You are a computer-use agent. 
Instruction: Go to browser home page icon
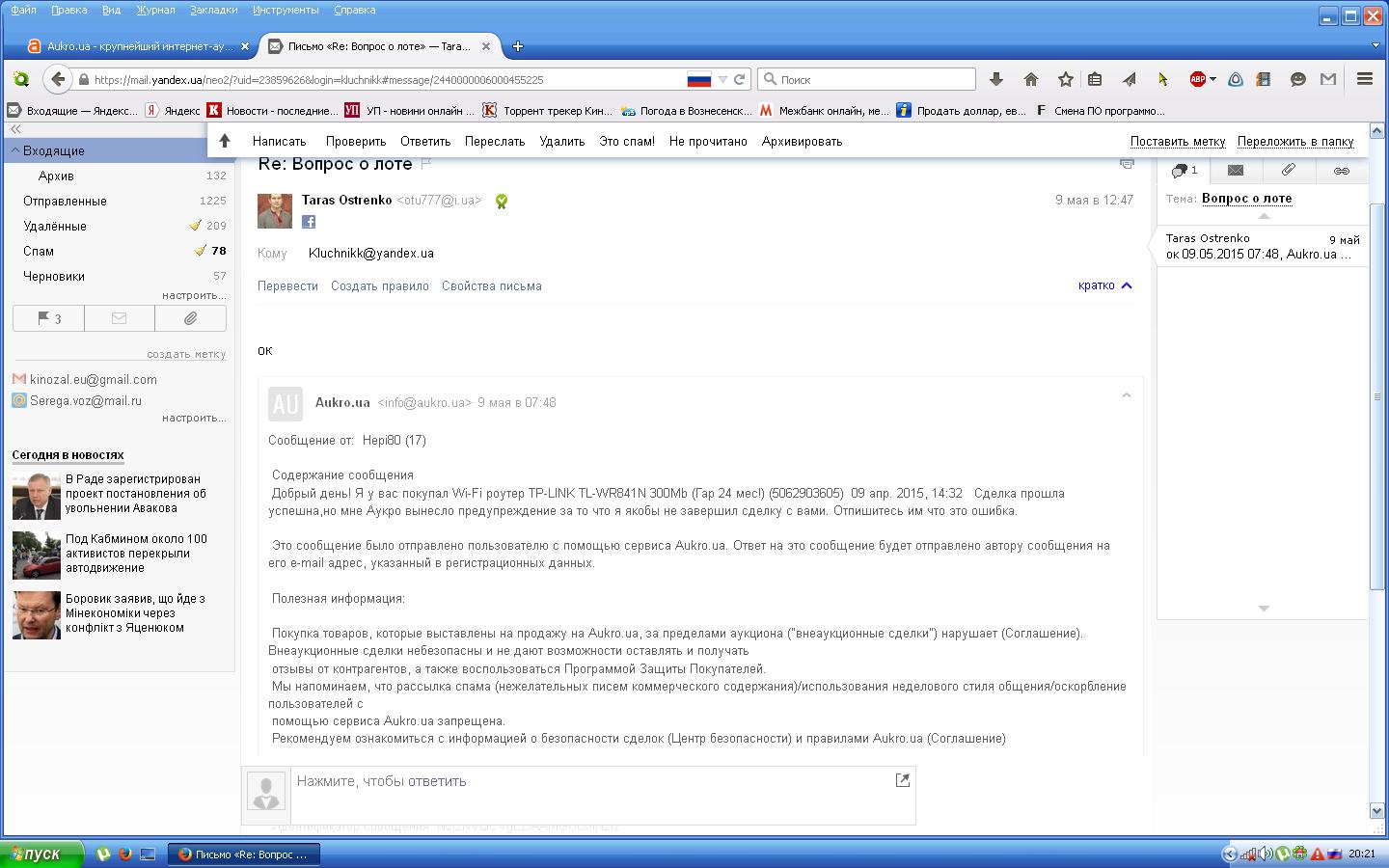coord(1031,80)
